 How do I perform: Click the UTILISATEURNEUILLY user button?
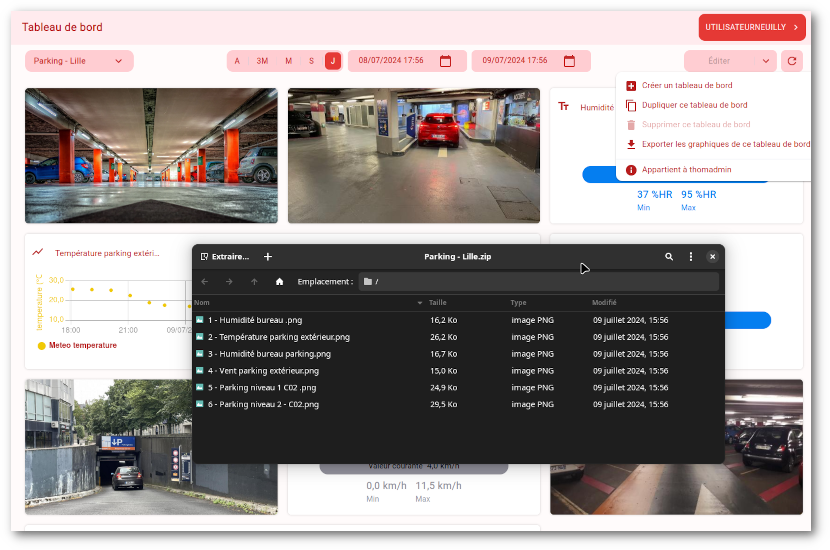752,28
